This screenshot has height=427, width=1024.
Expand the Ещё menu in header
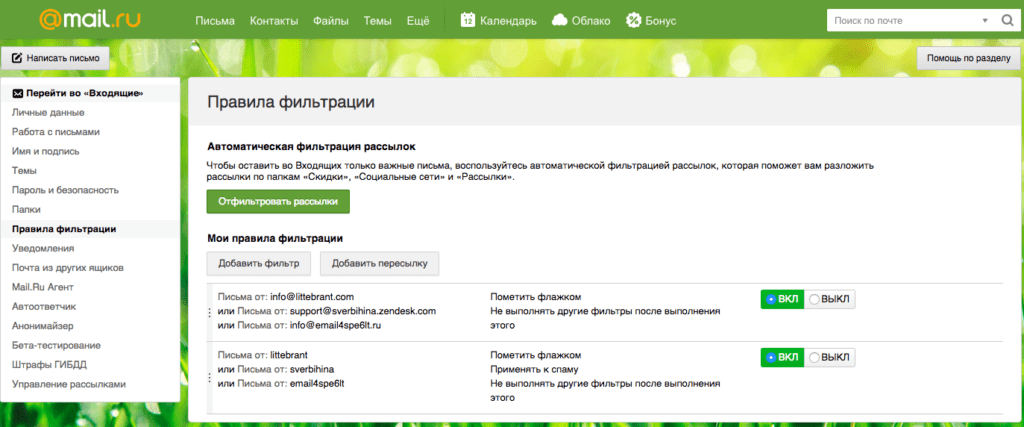[418, 20]
